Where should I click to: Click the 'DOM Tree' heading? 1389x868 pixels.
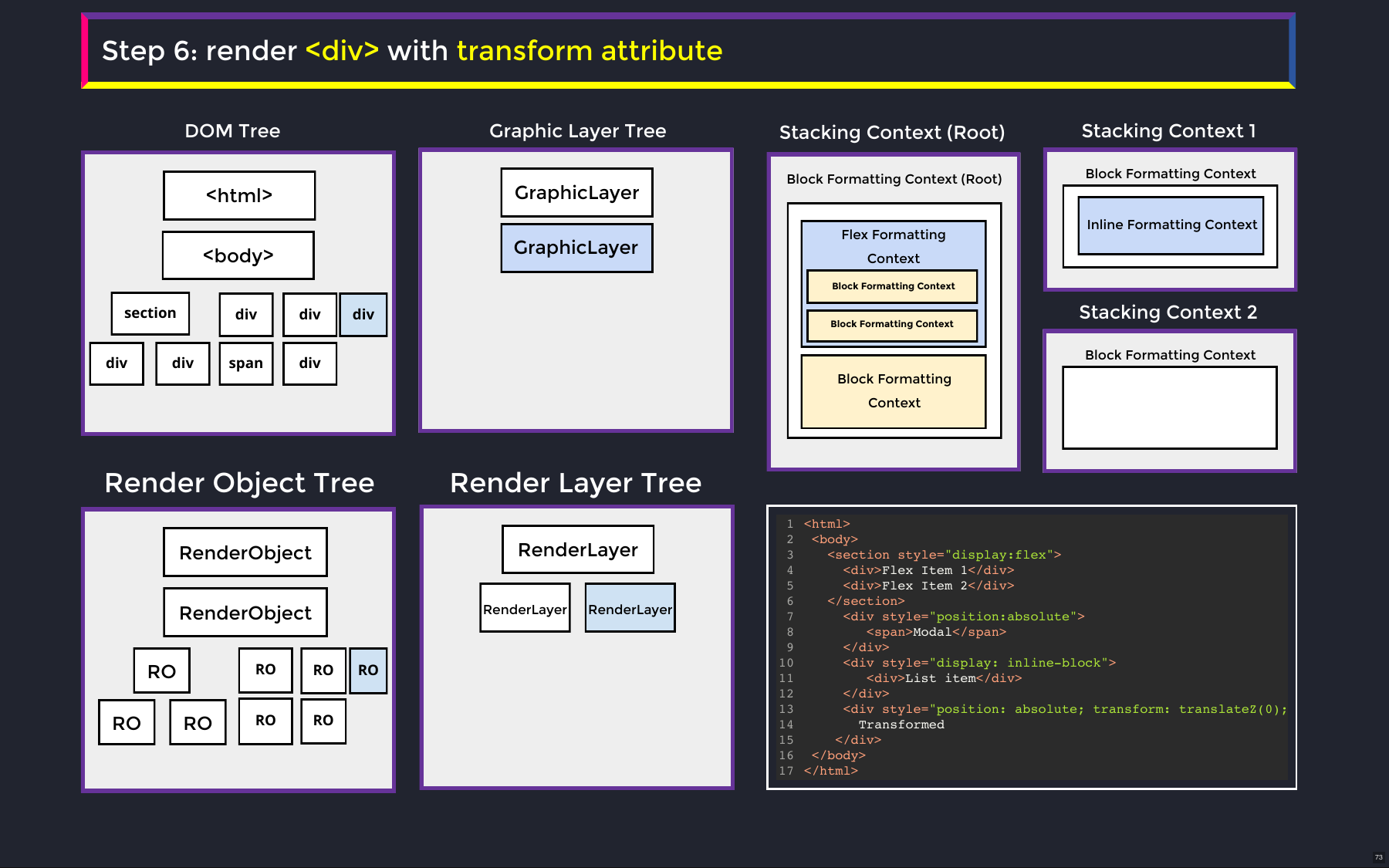click(x=232, y=131)
